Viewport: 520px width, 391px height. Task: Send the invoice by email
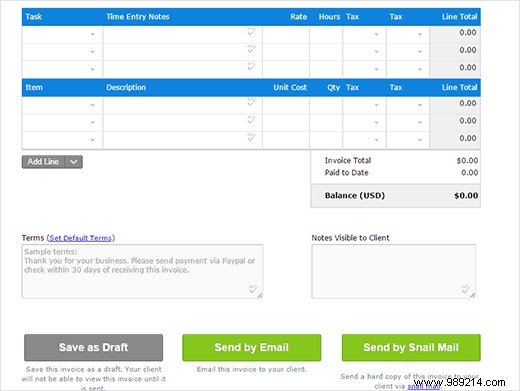tap(252, 348)
